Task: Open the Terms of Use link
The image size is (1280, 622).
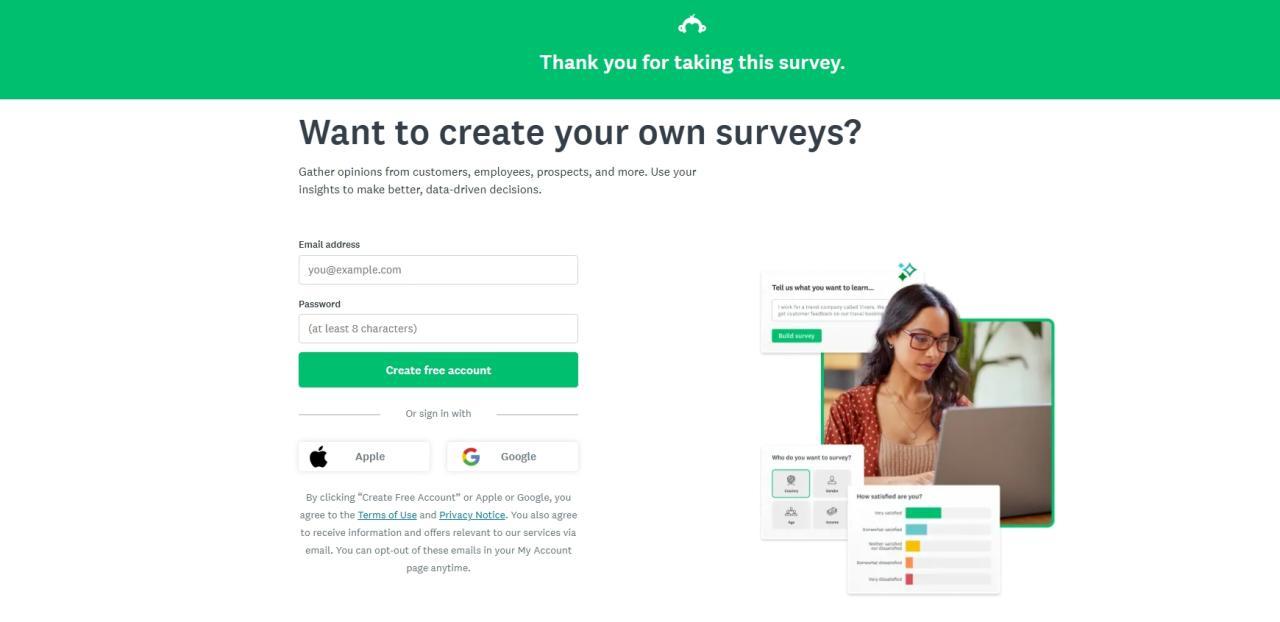Action: 387,515
